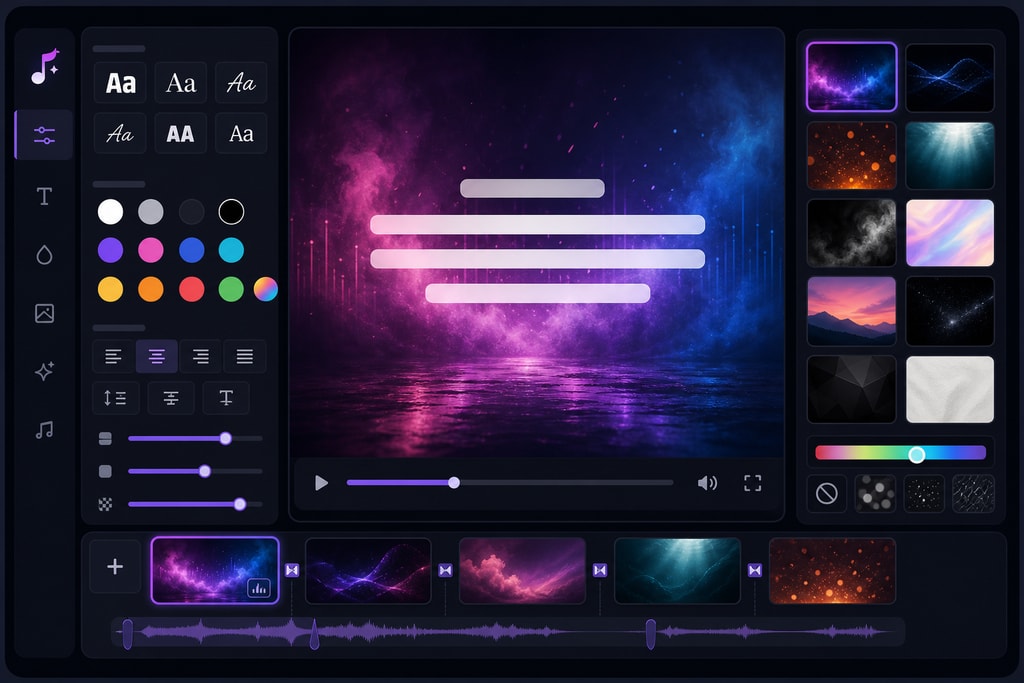Click the app logo music note
This screenshot has width=1024, height=683.
tap(44, 67)
